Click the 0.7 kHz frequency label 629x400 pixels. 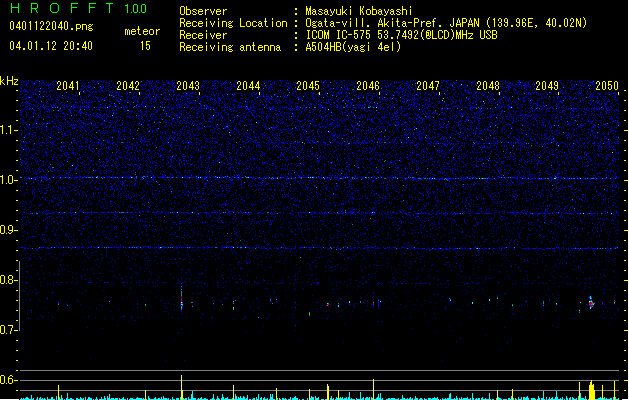pyautogui.click(x=8, y=330)
